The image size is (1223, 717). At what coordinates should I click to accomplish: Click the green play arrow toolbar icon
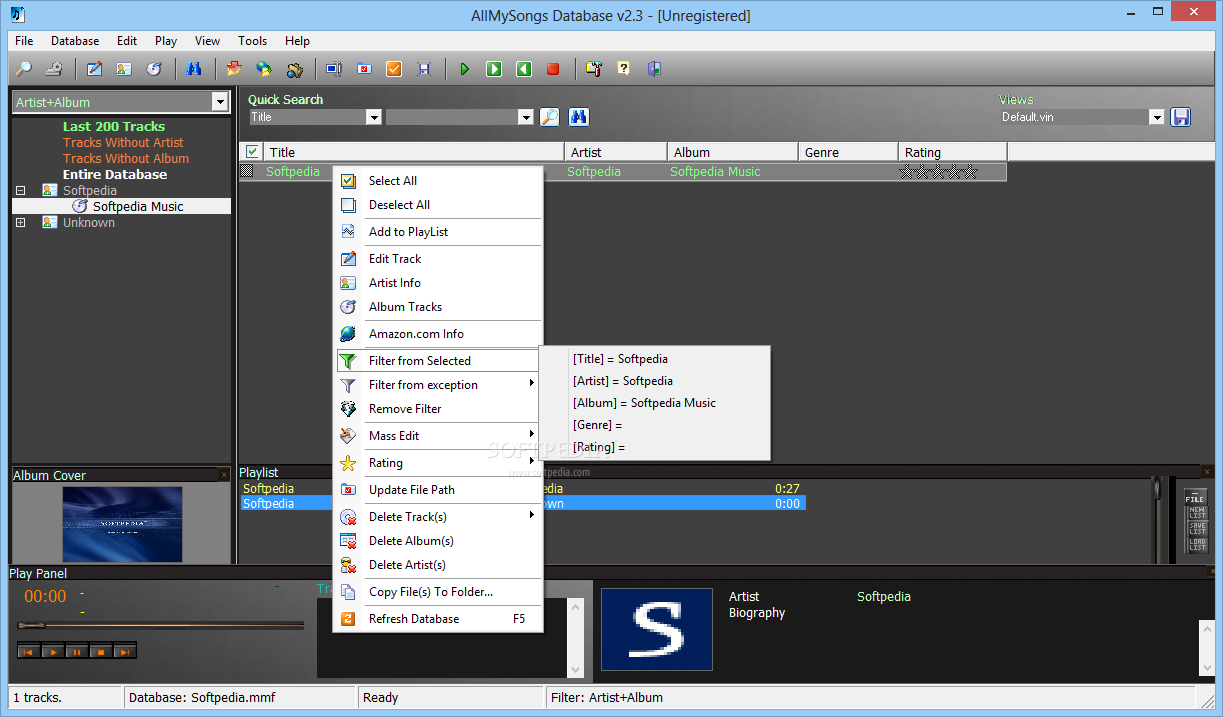(464, 69)
